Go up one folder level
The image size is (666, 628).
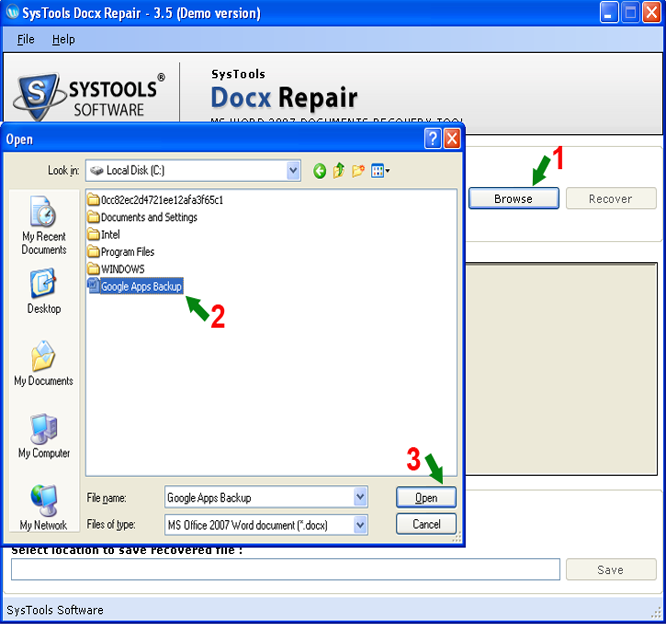pos(339,171)
